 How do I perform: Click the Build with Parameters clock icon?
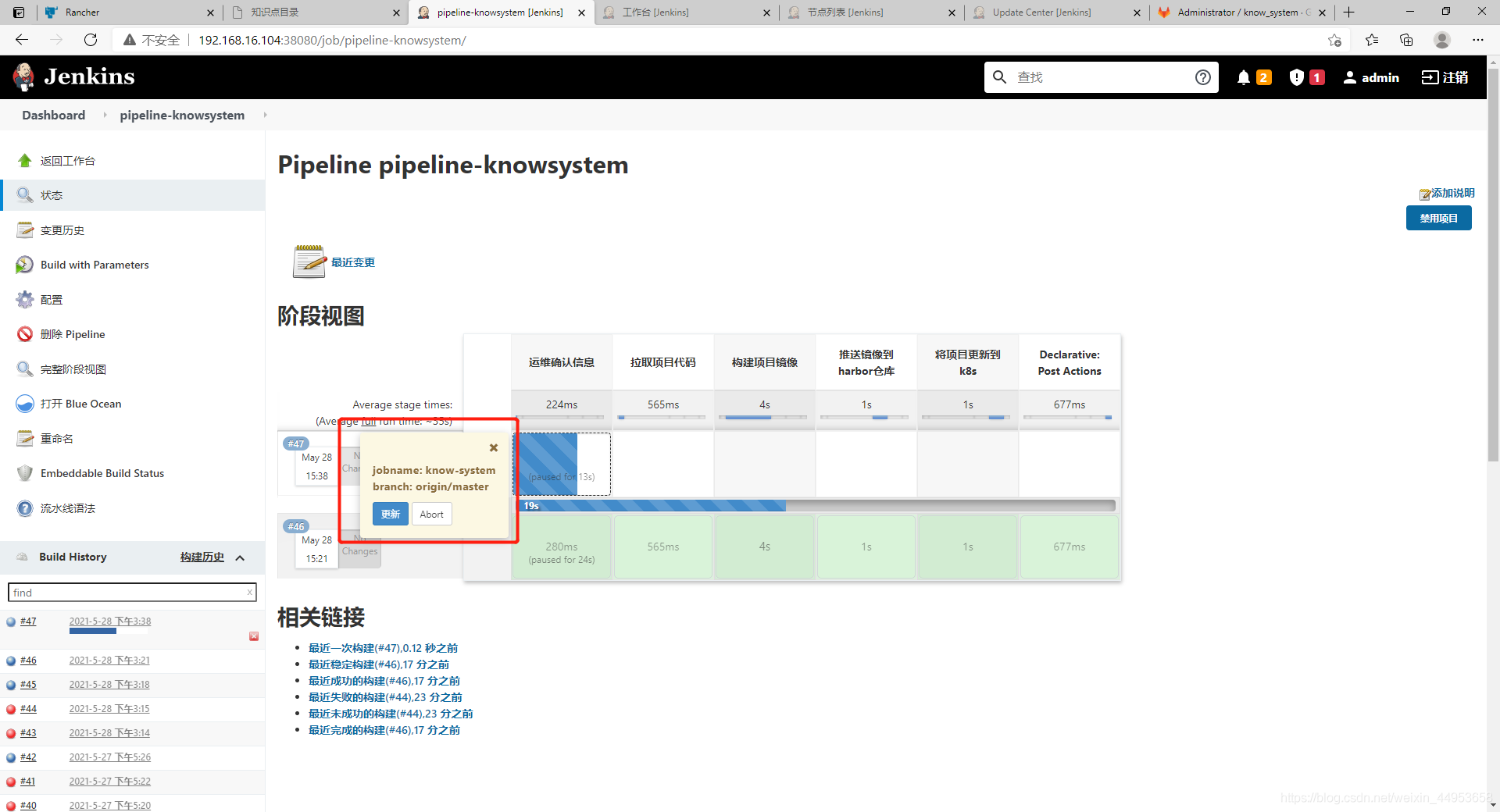(x=25, y=265)
